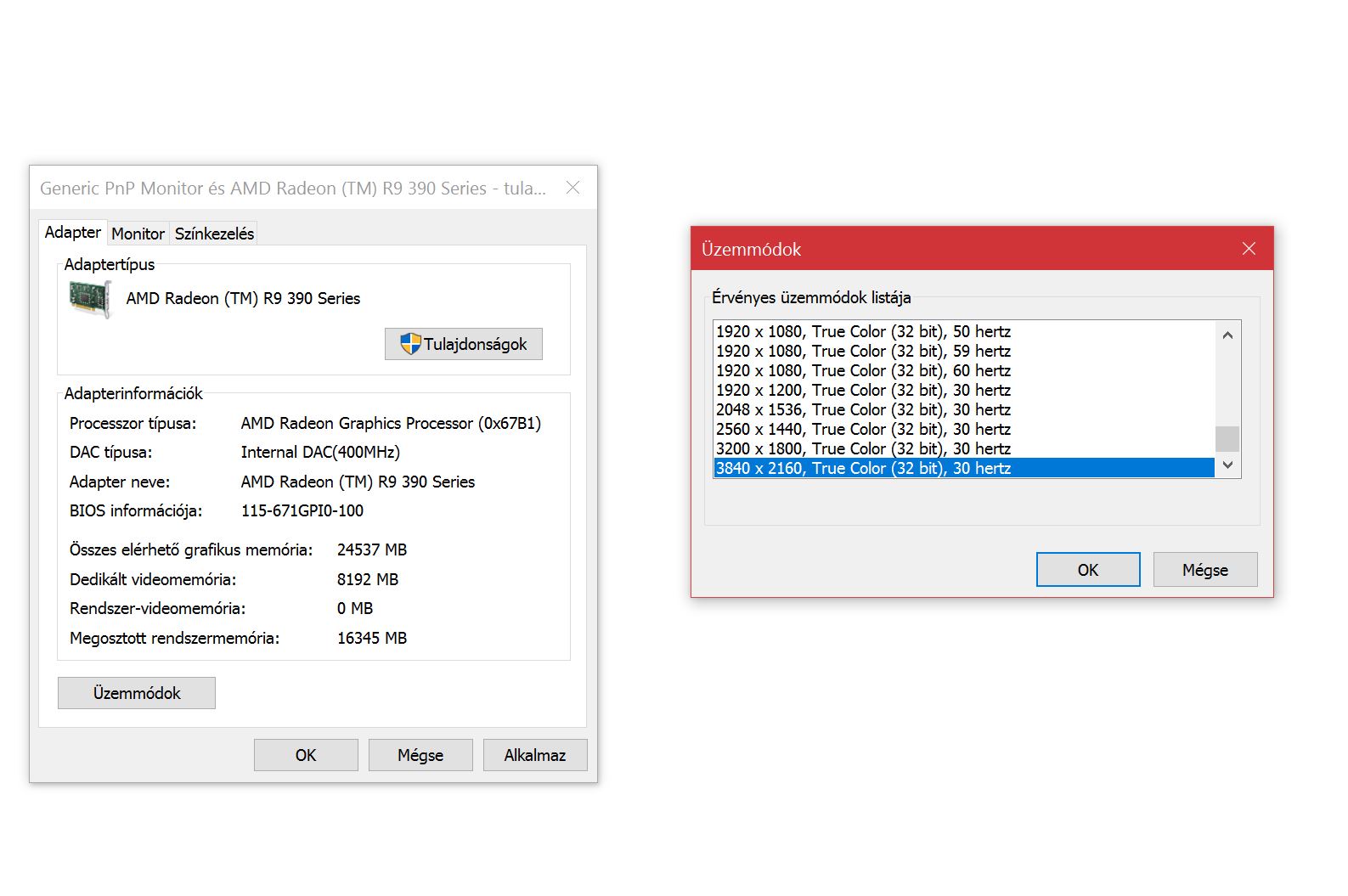Close the Üzemmódok dialog with X
Screen dimensions: 1348x896
point(1249,249)
